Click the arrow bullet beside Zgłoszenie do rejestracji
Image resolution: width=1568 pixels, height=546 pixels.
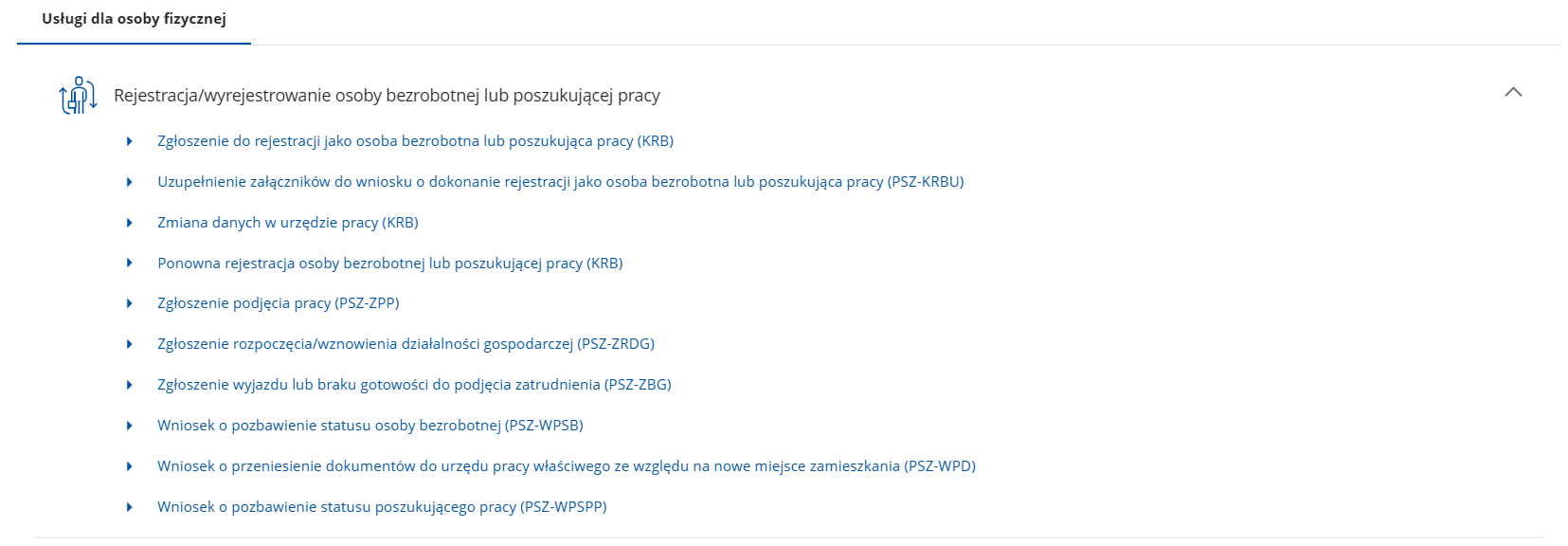(130, 141)
